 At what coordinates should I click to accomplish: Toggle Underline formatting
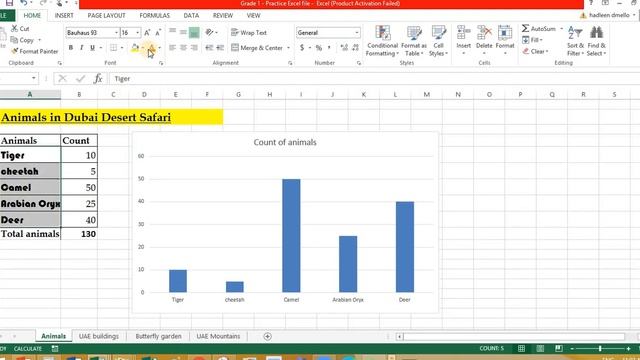point(93,48)
